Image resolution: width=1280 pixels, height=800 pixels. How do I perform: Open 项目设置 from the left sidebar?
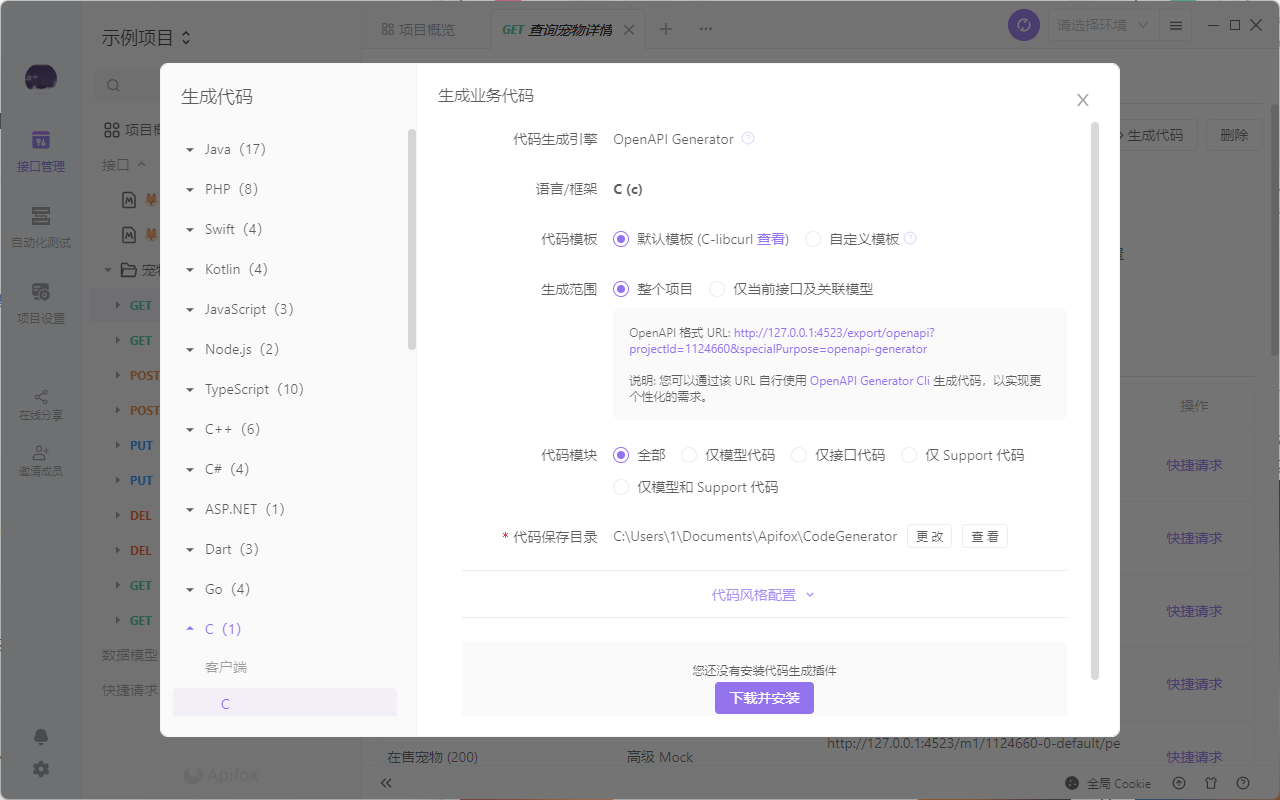[x=41, y=302]
